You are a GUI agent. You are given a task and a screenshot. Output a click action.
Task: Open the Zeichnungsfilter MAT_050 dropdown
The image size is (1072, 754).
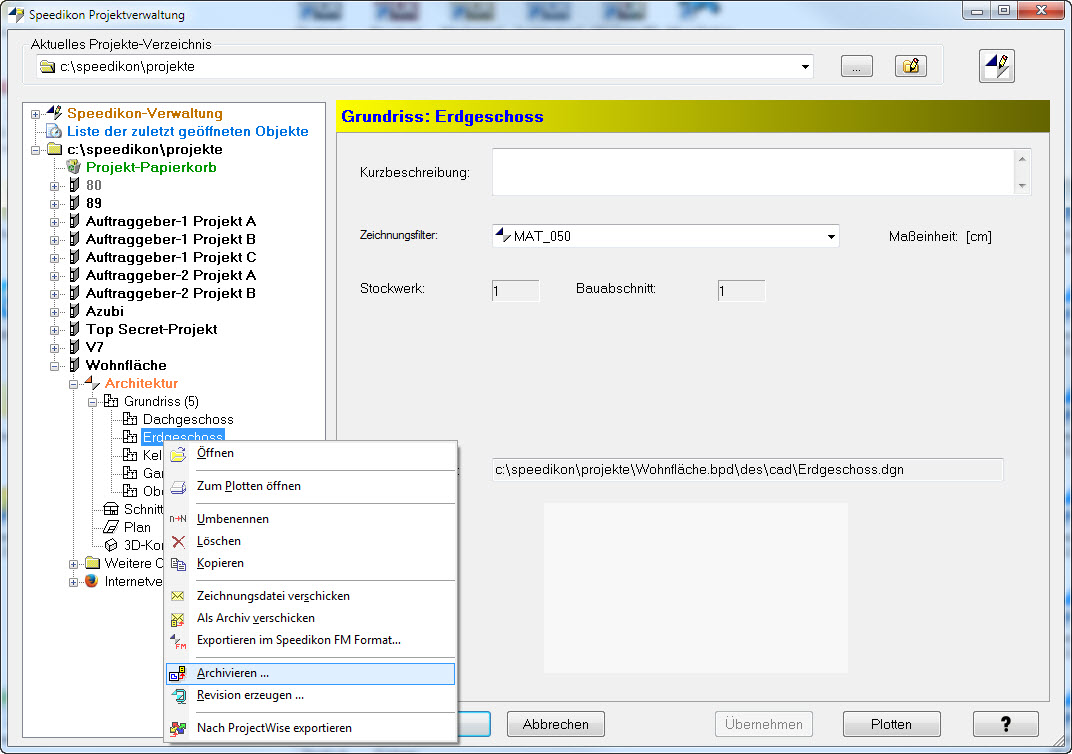point(831,237)
